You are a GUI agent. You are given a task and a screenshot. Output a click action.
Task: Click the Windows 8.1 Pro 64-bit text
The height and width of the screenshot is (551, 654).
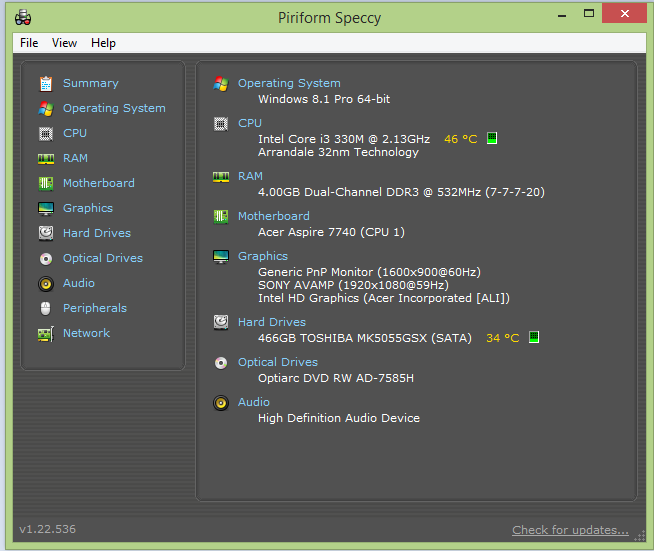(324, 99)
